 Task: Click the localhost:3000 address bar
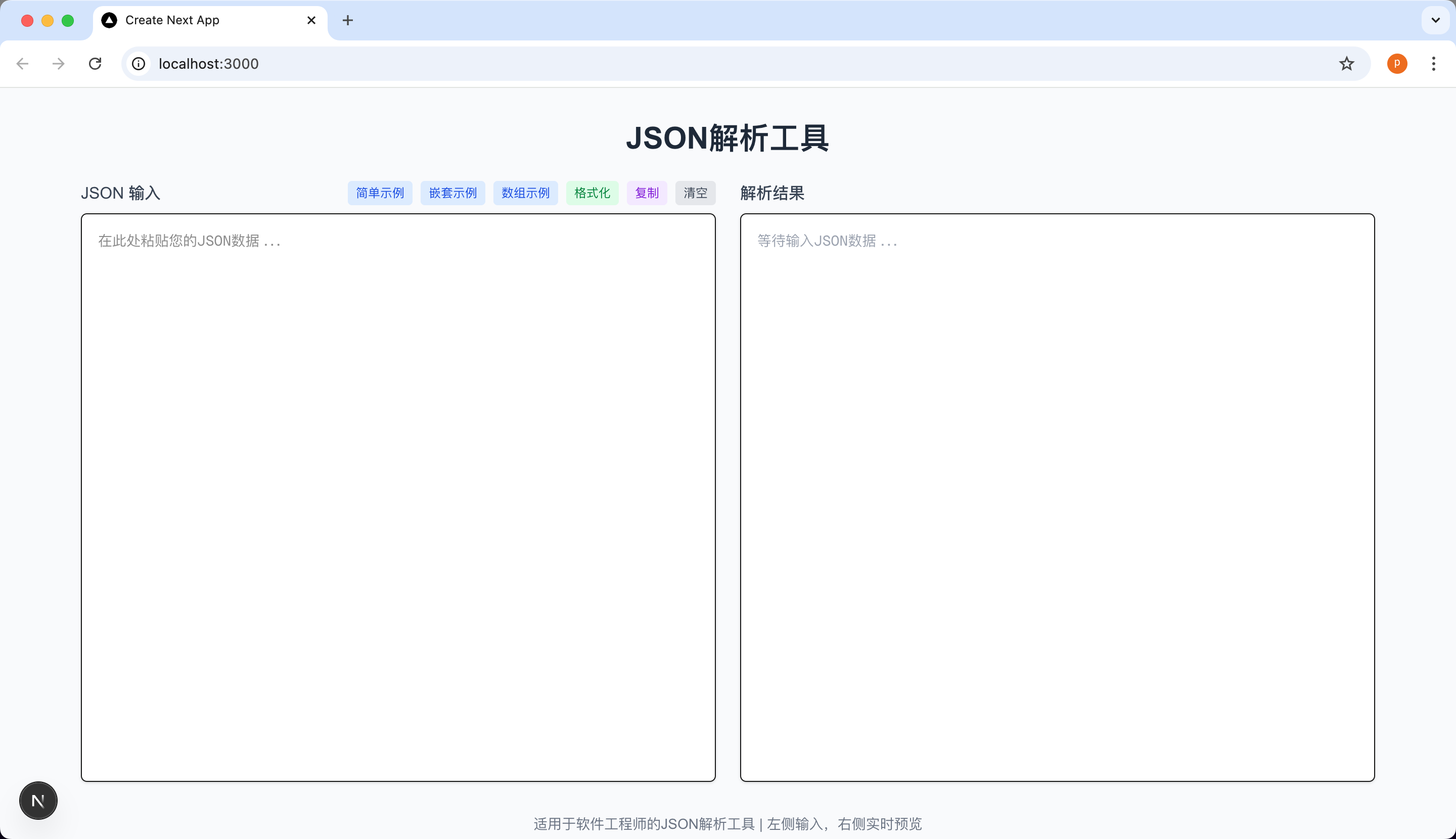pos(692,63)
